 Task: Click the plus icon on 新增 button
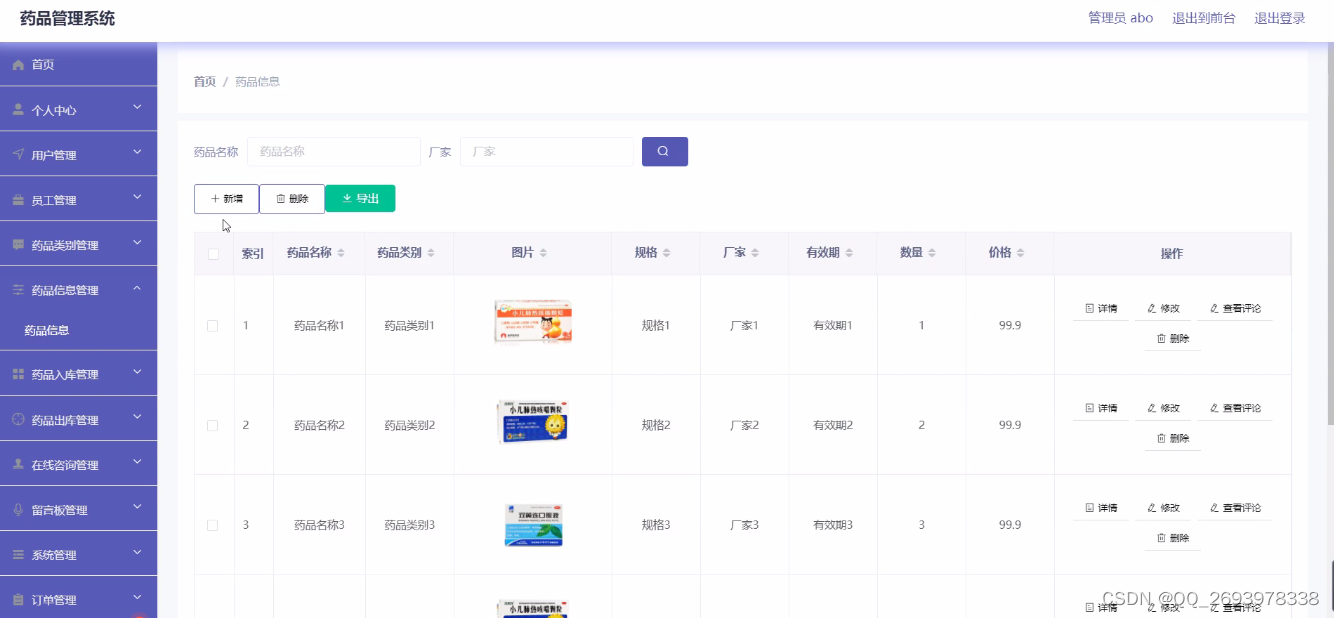213,198
